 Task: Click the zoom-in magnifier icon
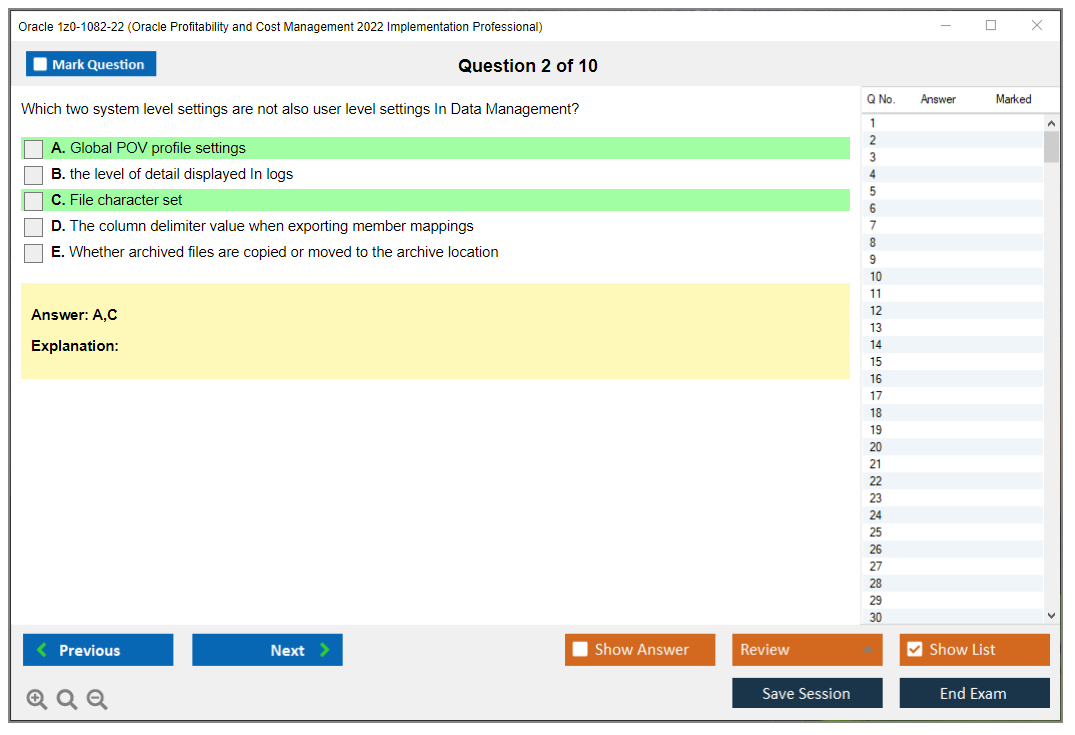coord(37,699)
